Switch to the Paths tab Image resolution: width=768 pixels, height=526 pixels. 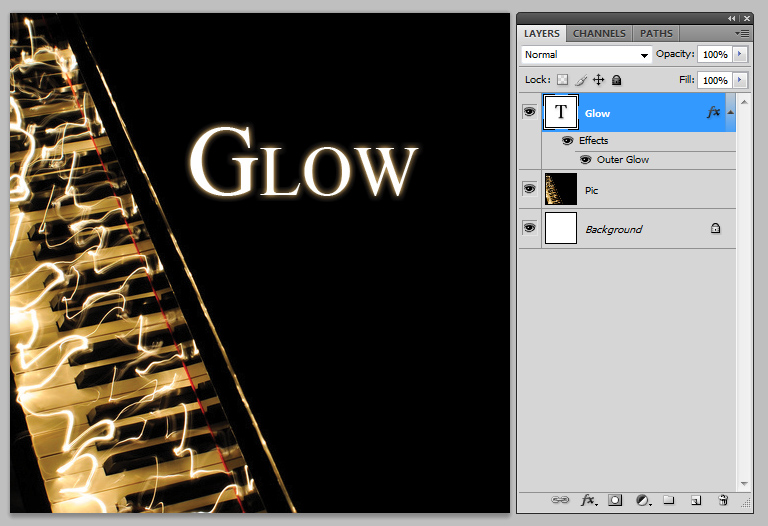pyautogui.click(x=656, y=33)
